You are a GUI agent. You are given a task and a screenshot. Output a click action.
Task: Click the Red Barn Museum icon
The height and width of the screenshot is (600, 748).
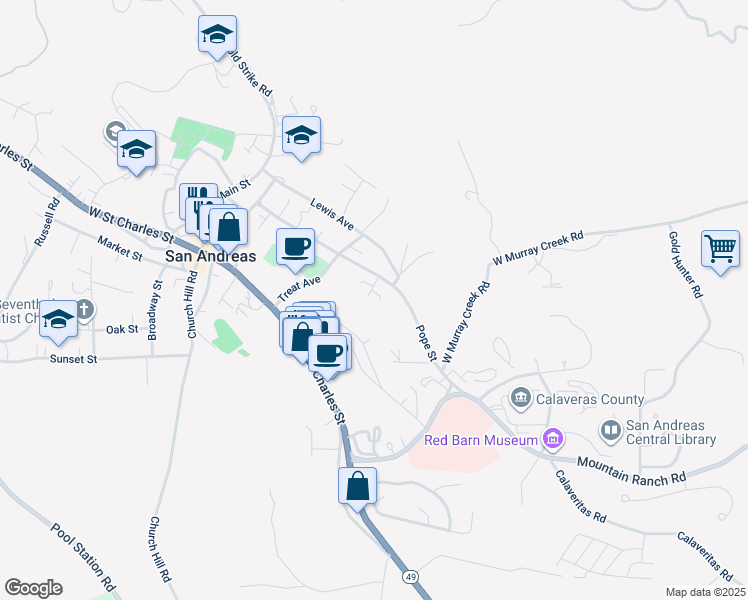click(x=553, y=439)
